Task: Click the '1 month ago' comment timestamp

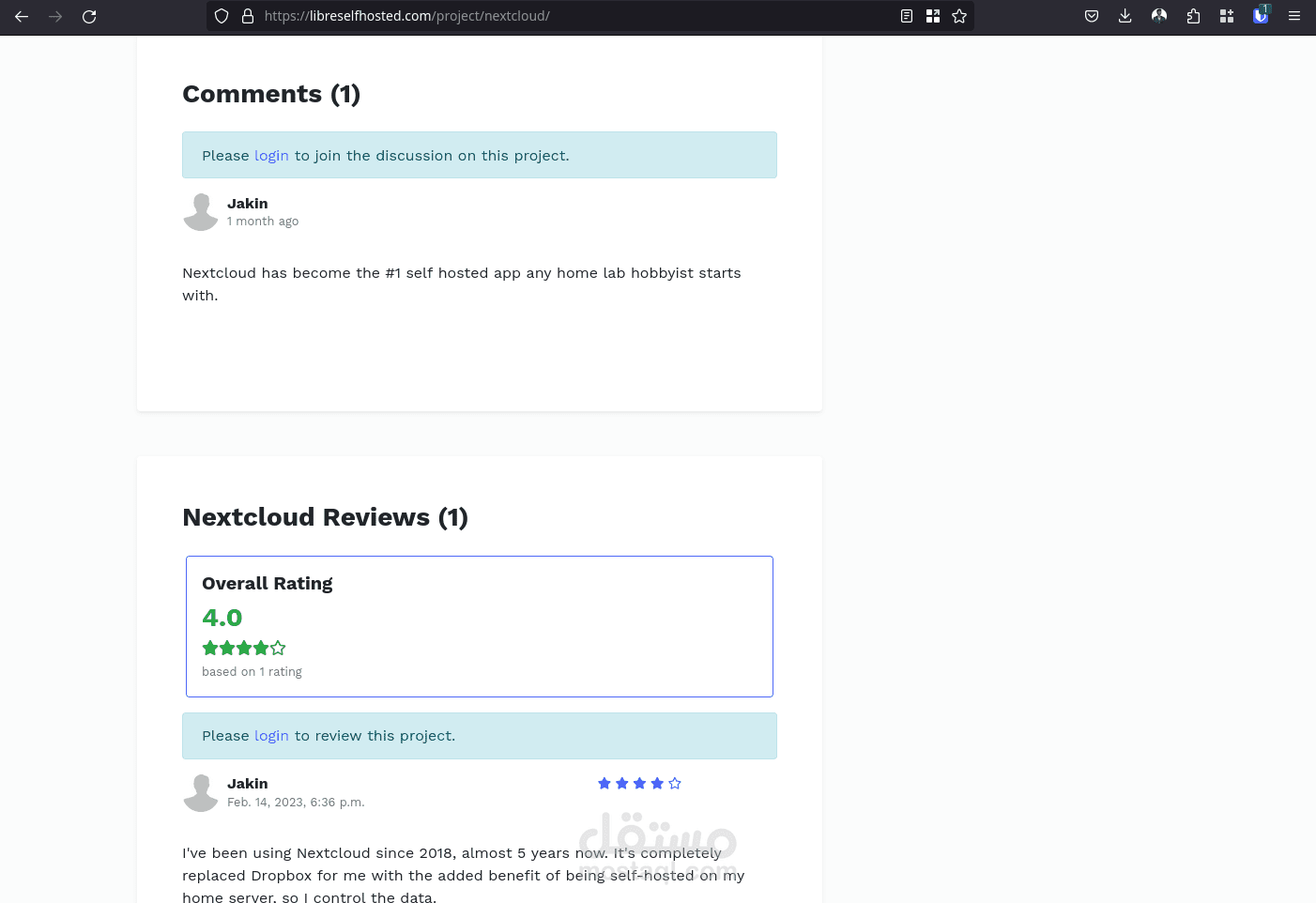Action: 263,222
